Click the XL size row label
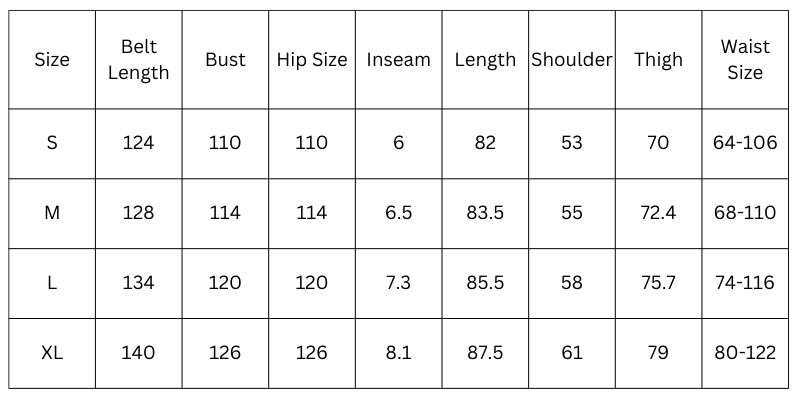 point(52,353)
